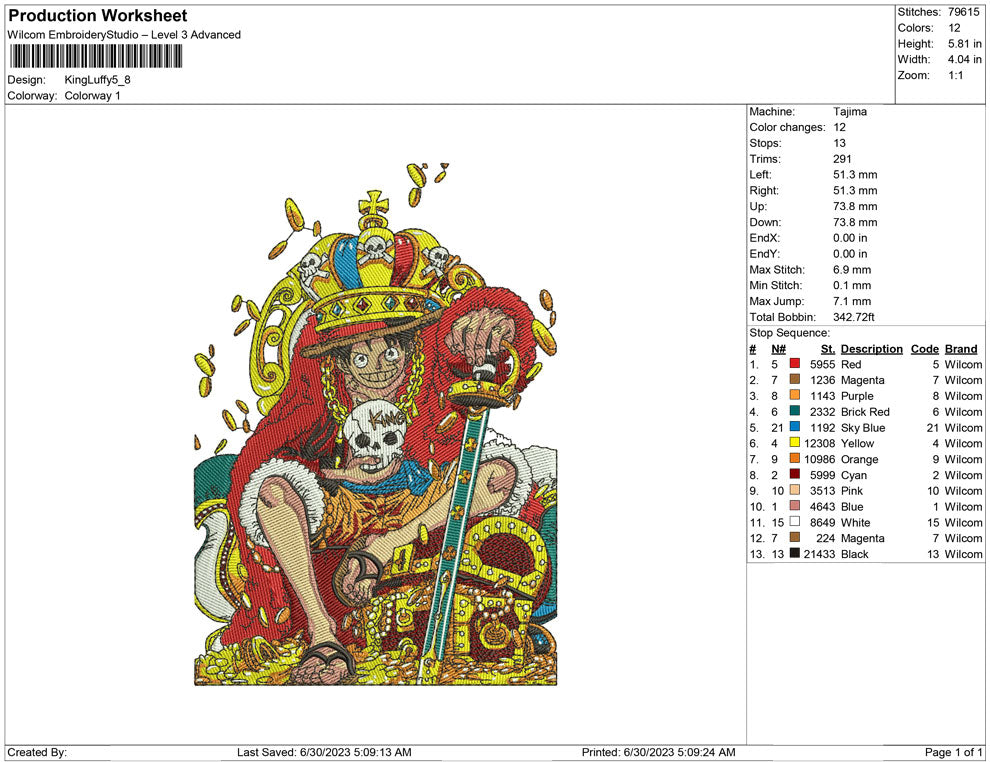
Task: Click the underlined N# column header
Action: 778,349
